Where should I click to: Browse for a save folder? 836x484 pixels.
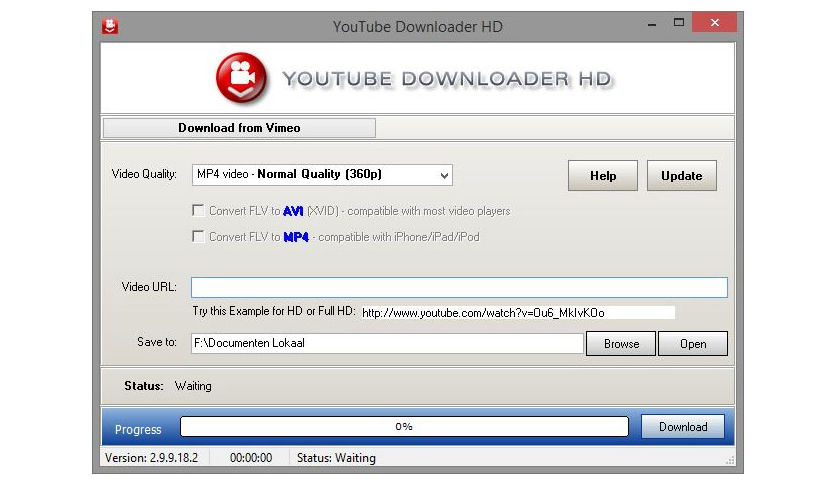click(621, 343)
